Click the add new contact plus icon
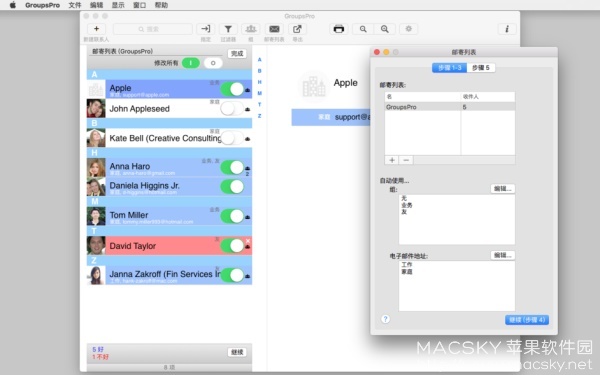Image resolution: width=600 pixels, height=375 pixels. click(96, 29)
